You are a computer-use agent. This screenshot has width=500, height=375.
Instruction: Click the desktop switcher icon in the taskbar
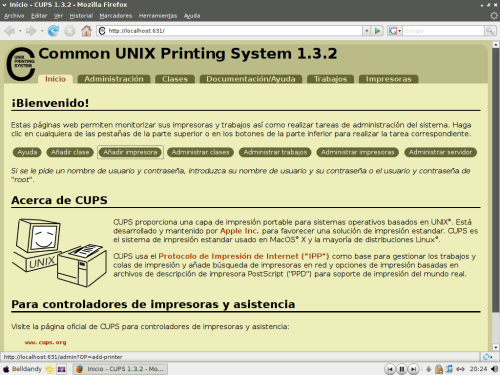click(62, 369)
